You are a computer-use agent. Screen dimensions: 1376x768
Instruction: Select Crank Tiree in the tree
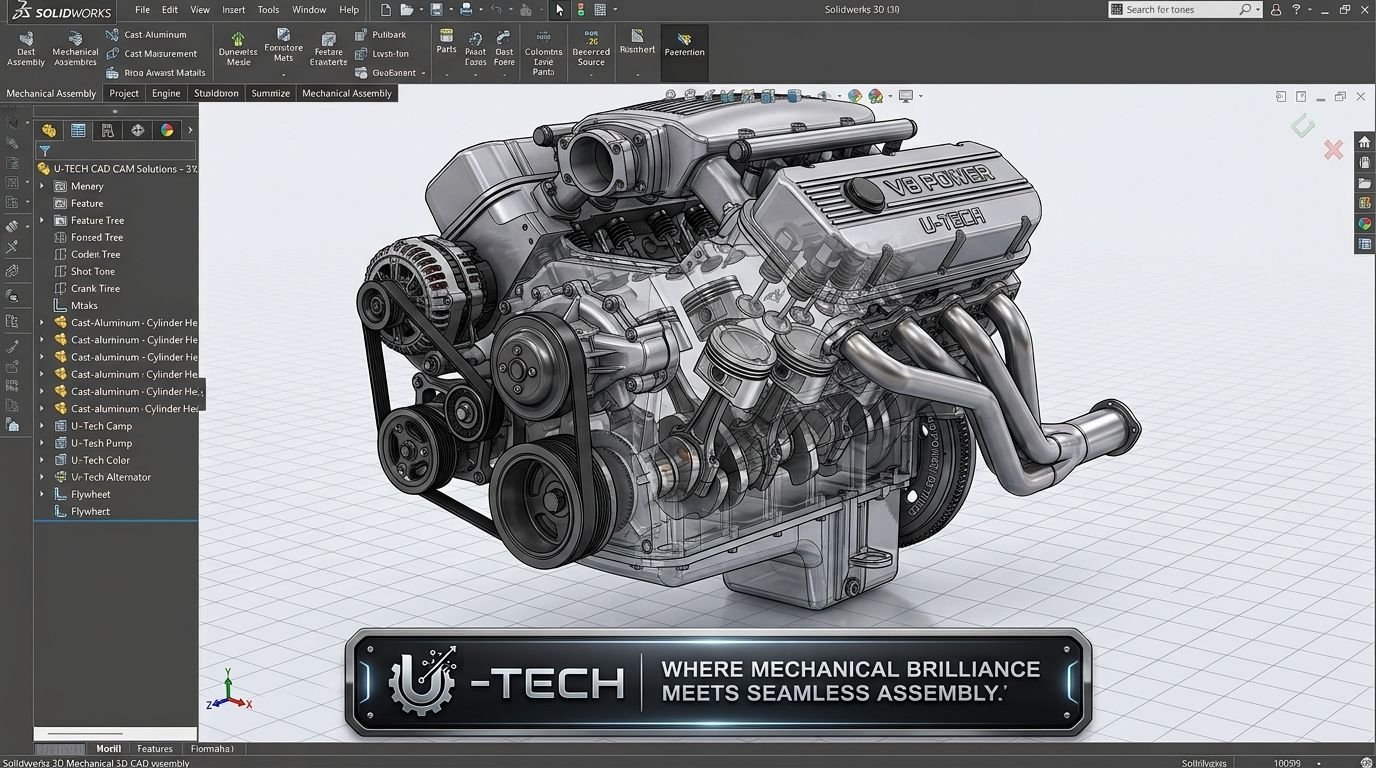pyautogui.click(x=95, y=288)
